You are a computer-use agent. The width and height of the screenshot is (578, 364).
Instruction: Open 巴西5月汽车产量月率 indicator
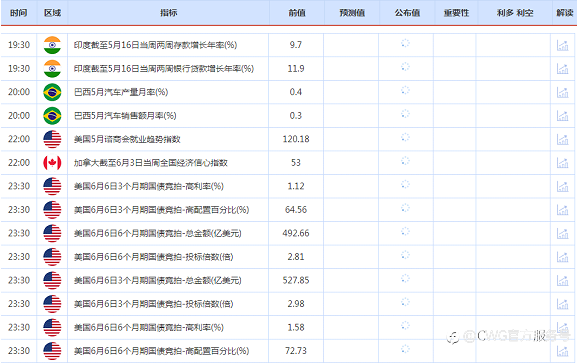point(121,92)
